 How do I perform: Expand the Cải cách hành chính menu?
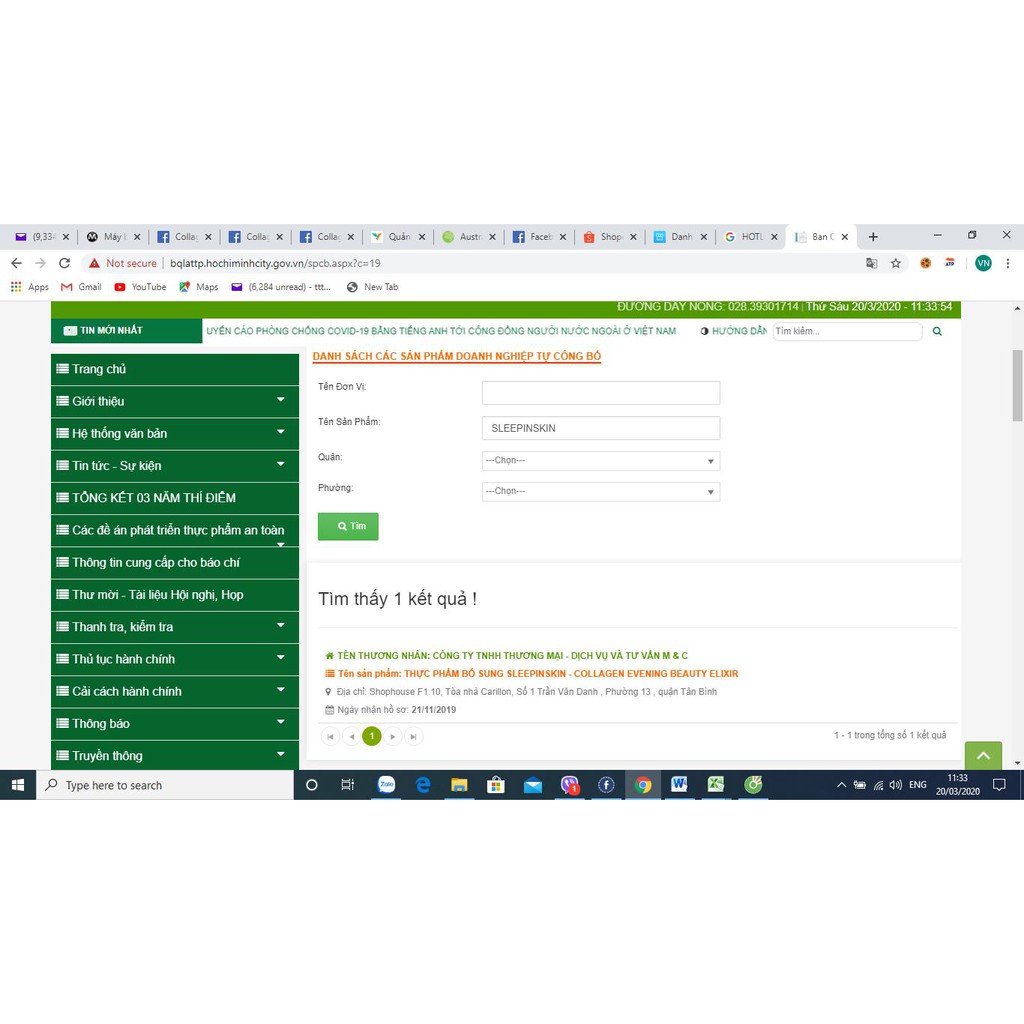[281, 690]
